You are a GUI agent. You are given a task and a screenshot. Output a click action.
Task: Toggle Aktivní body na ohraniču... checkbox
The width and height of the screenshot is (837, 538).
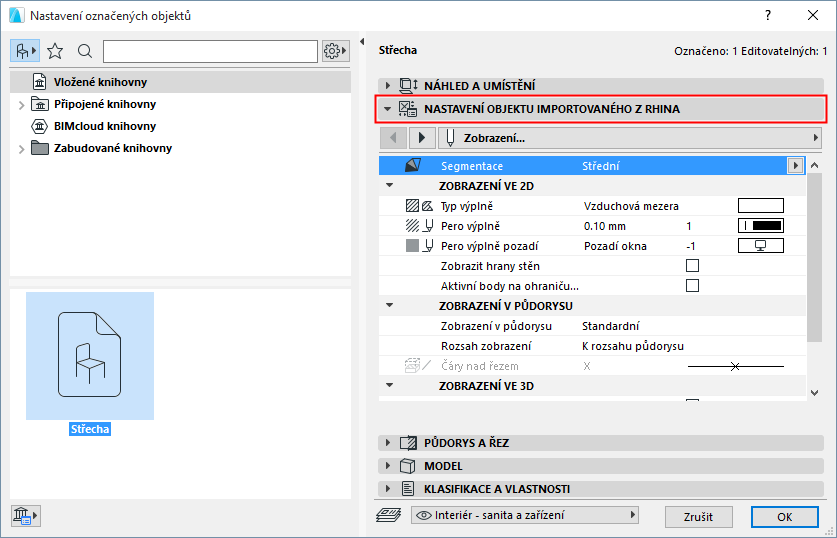692,286
